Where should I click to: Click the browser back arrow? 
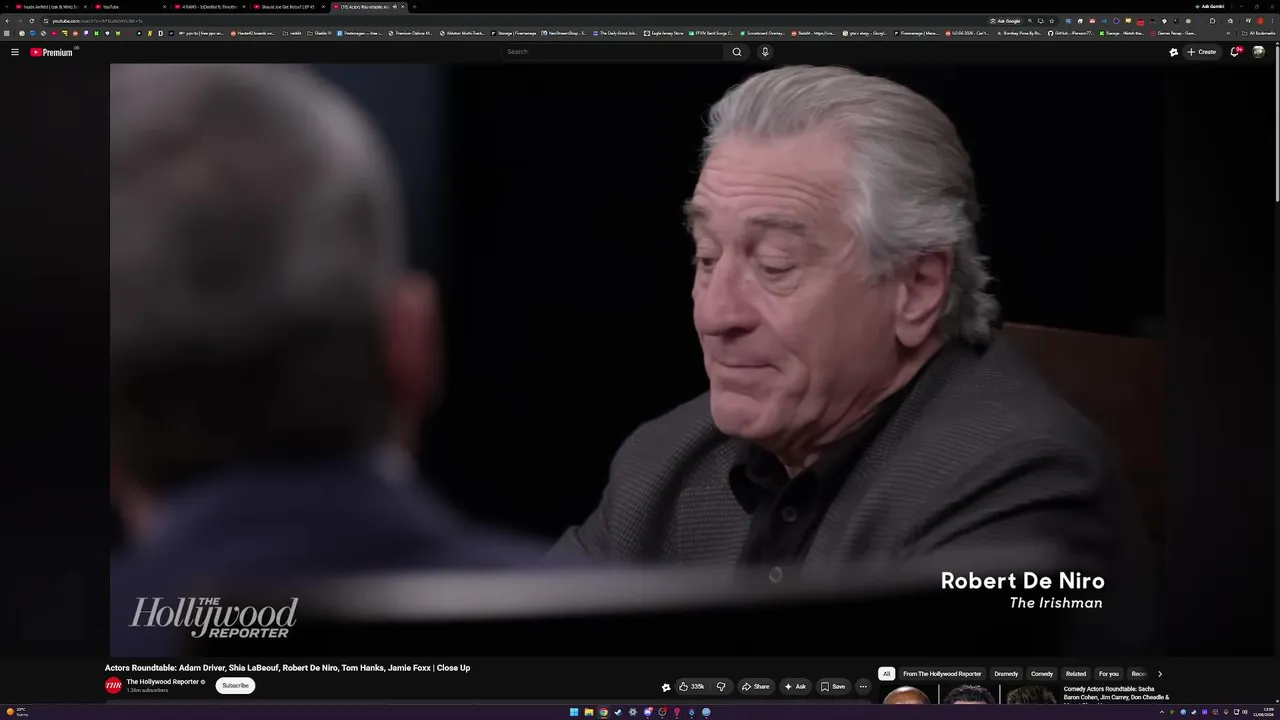pos(7,20)
